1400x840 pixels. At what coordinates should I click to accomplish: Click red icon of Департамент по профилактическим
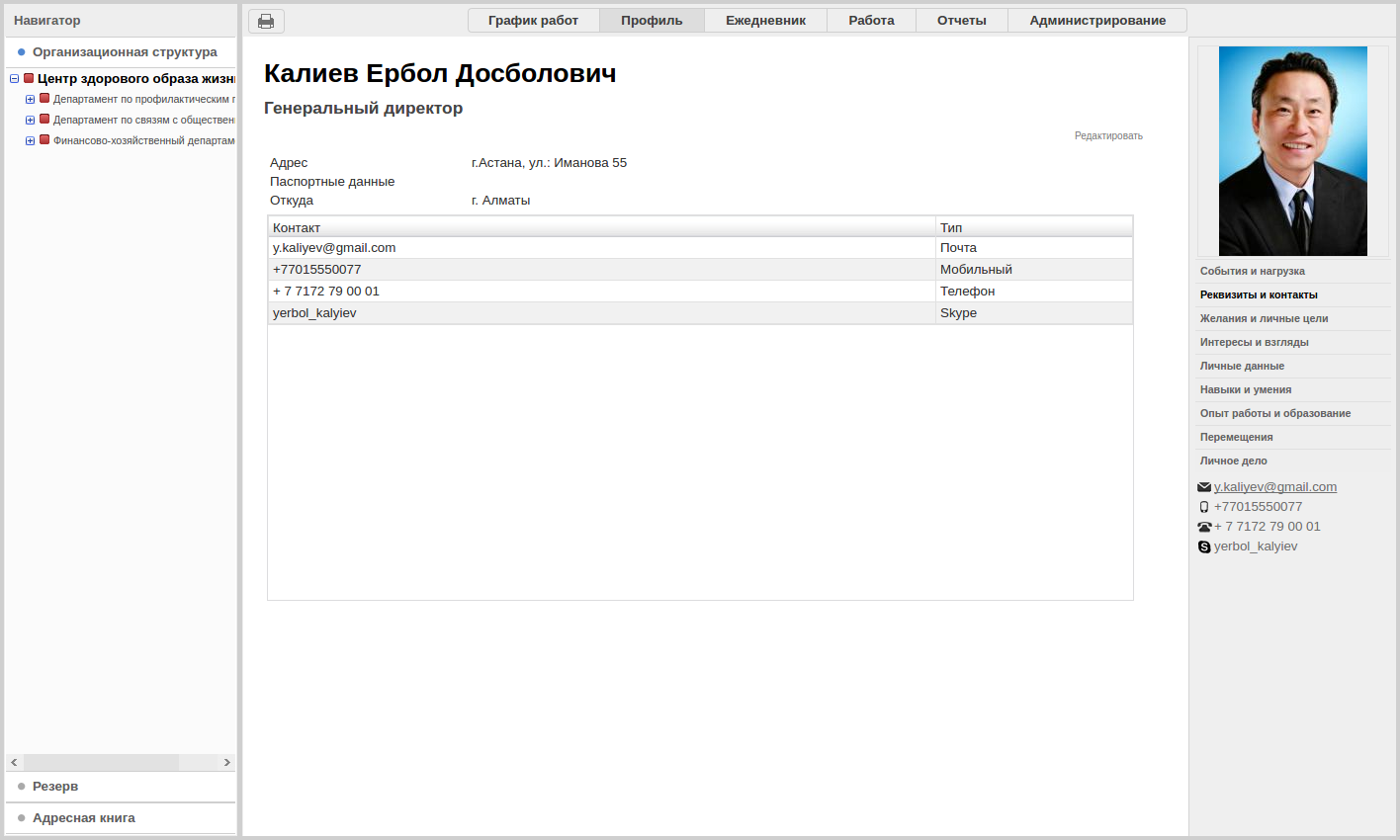[x=44, y=99]
